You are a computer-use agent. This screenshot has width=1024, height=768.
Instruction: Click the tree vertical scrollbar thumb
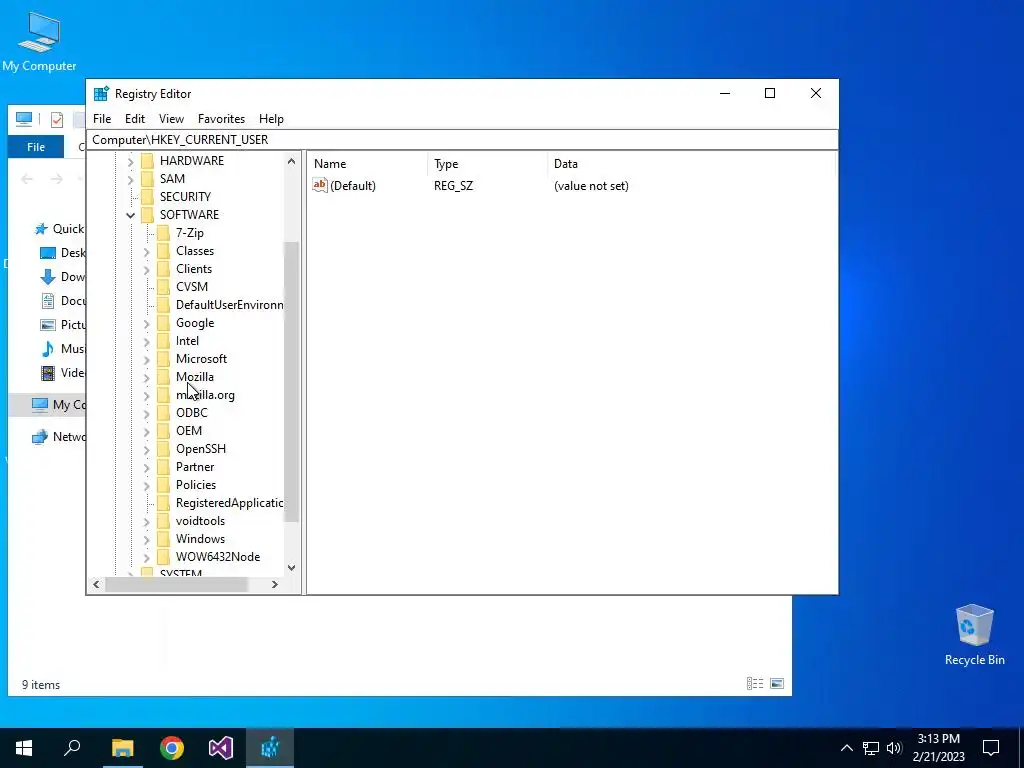click(291, 382)
